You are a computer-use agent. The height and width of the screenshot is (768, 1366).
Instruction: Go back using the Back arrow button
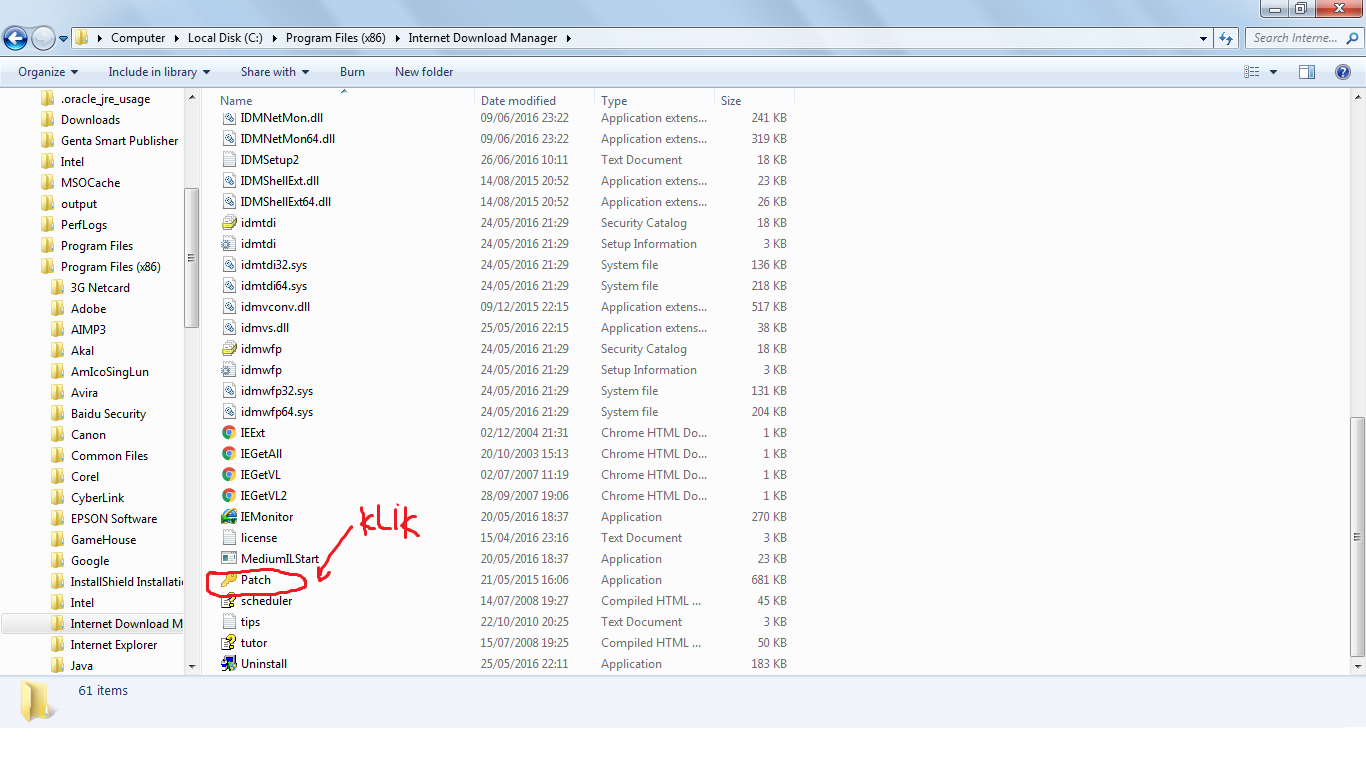coord(15,39)
